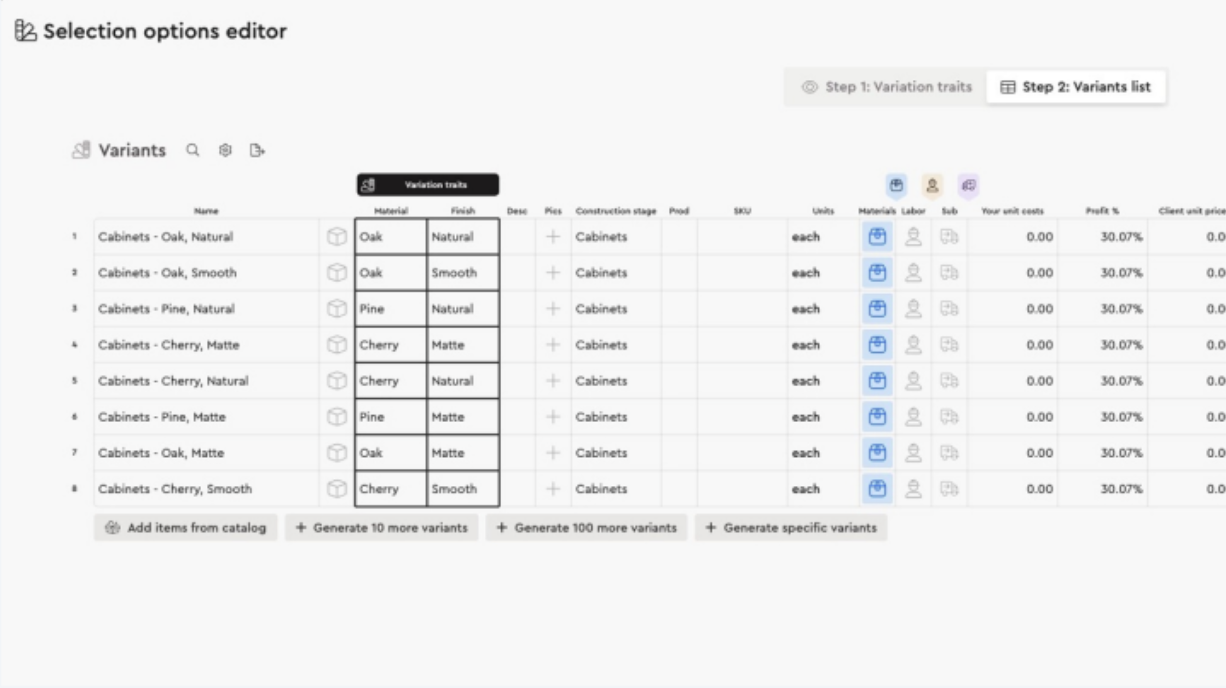Toggle the Sub cost type header icon

coord(968,185)
